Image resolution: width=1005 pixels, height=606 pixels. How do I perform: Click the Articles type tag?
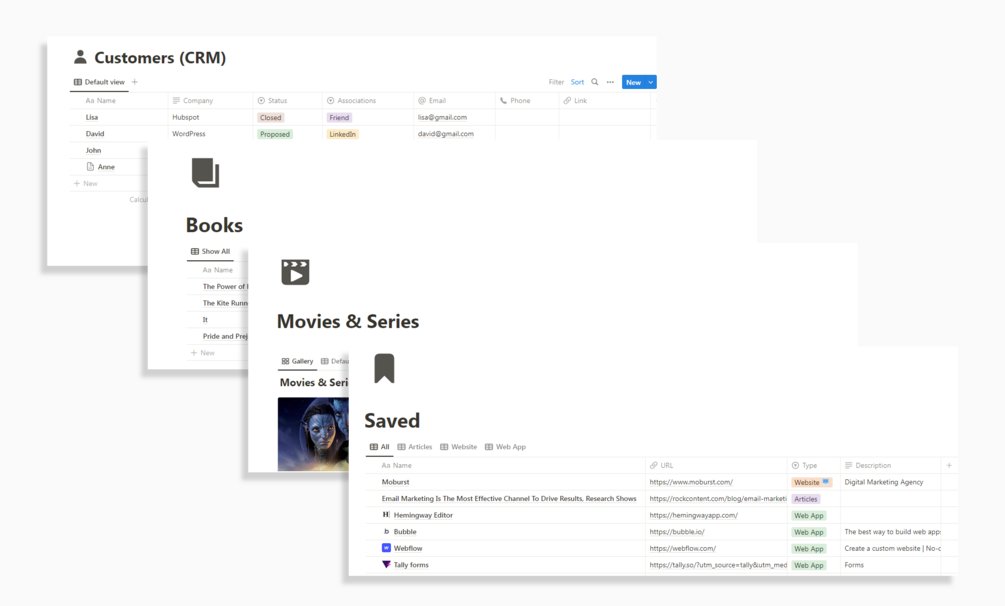click(806, 499)
